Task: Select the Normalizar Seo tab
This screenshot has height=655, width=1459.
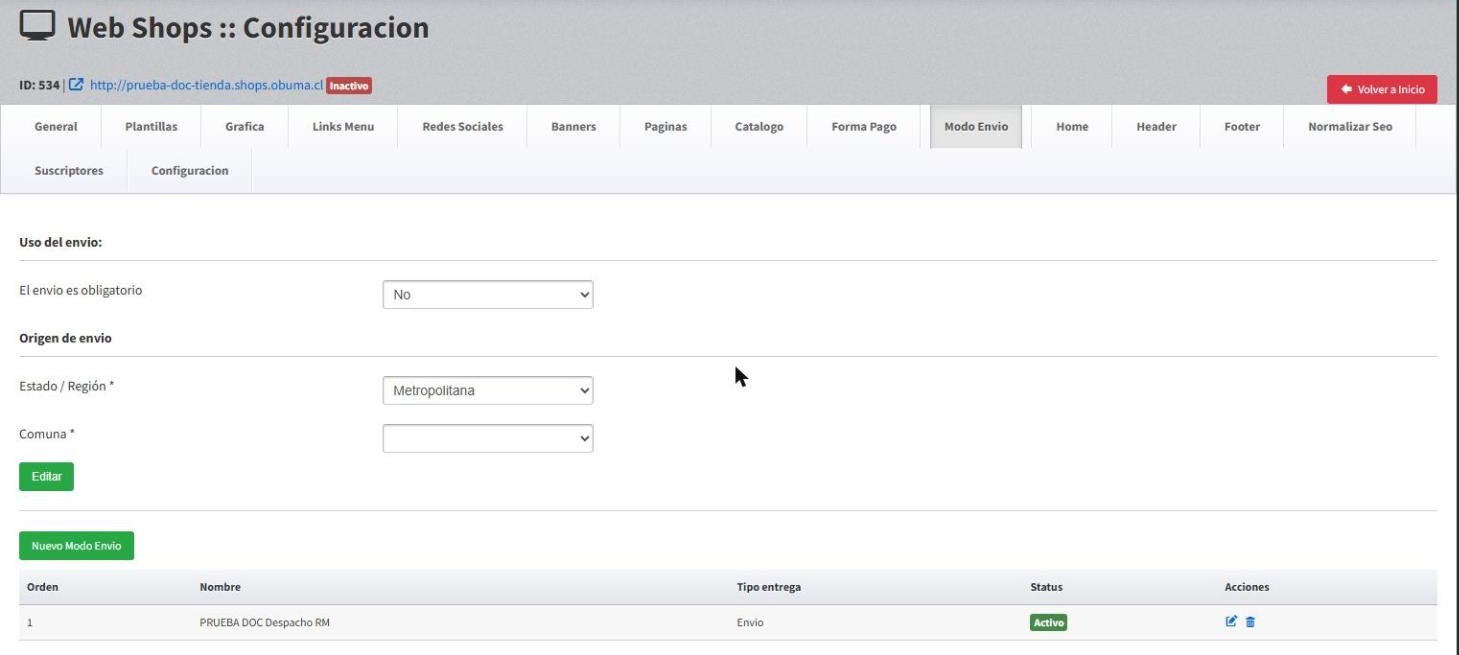Action: [1350, 127]
